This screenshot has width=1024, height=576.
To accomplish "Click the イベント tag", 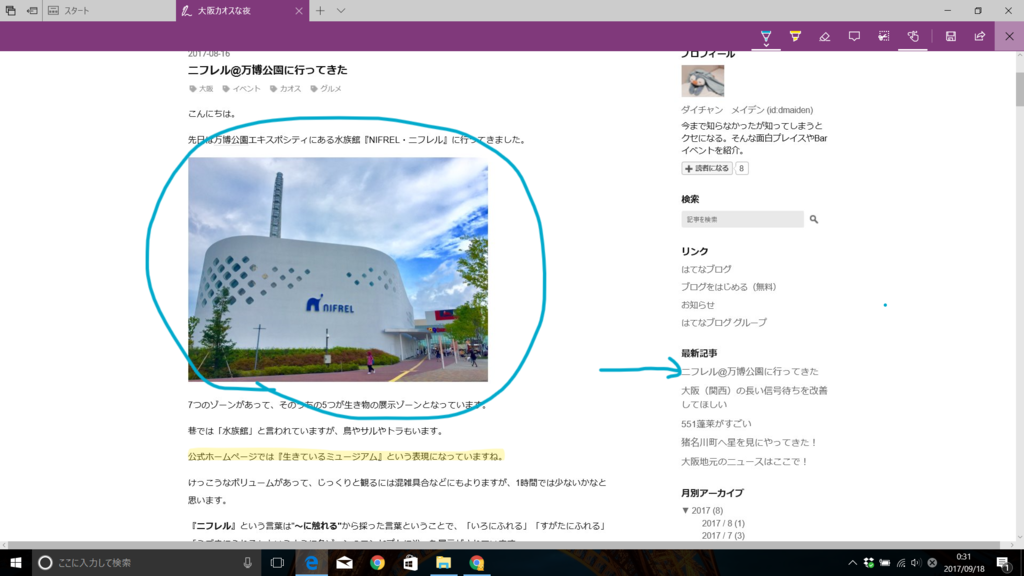I will click(x=241, y=89).
